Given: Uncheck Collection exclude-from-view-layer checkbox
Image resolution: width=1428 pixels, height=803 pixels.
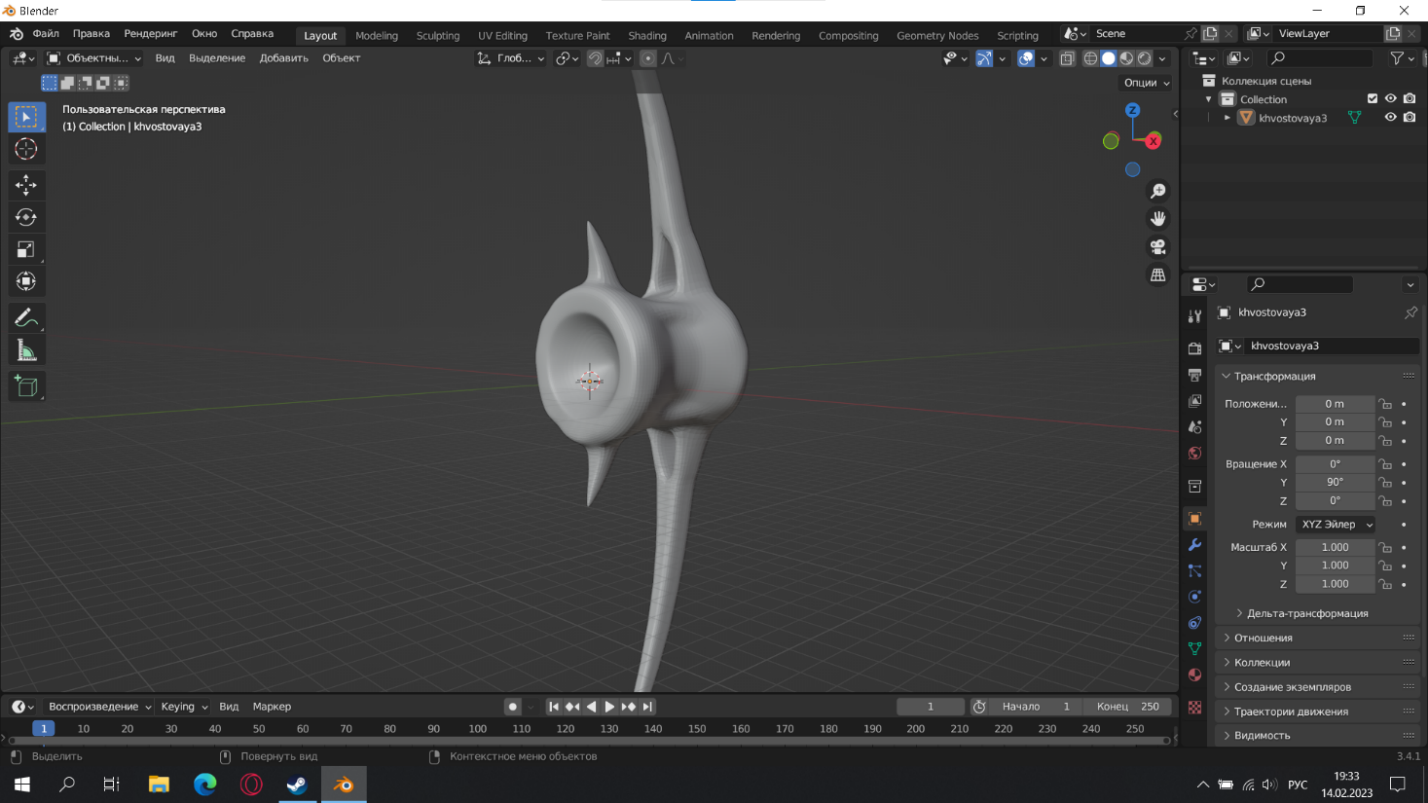Looking at the screenshot, I should click(x=1372, y=99).
